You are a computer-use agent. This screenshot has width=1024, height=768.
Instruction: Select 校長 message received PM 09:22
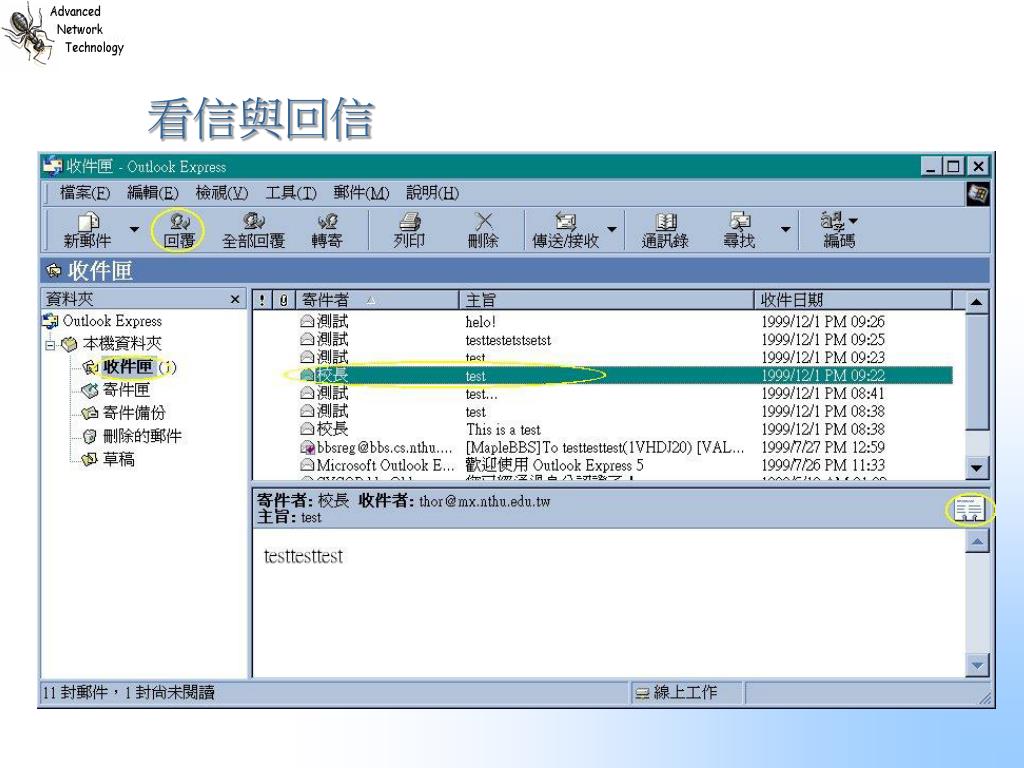pos(602,376)
